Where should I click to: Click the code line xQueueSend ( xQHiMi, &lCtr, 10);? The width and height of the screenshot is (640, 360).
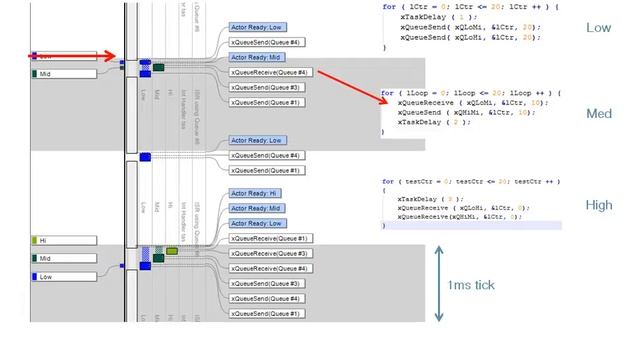467,113
